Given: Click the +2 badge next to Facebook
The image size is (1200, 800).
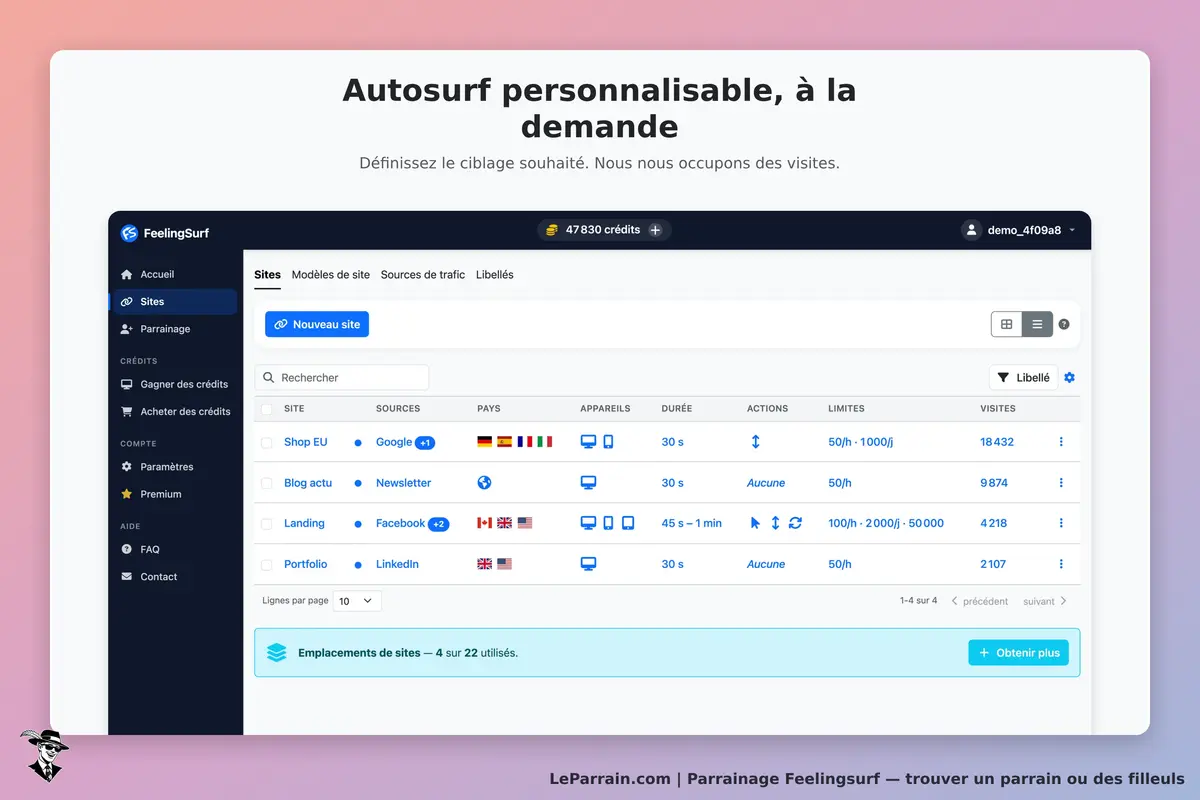Looking at the screenshot, I should [438, 524].
